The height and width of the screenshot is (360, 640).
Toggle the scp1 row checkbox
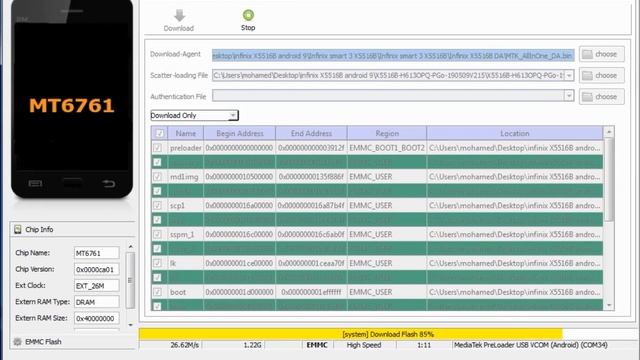tap(157, 205)
